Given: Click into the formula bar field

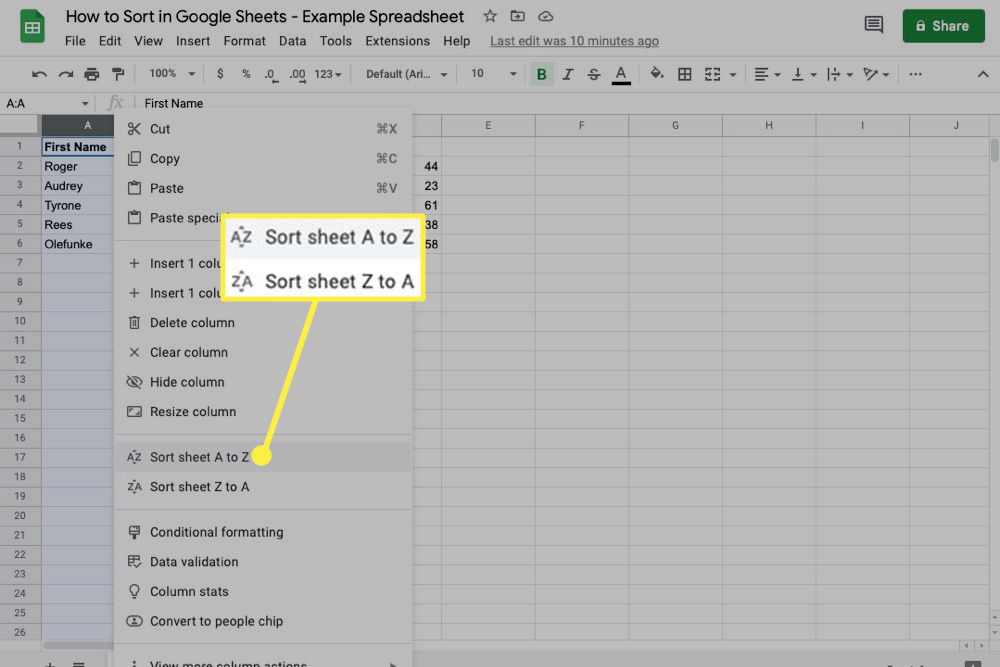Looking at the screenshot, I should point(568,103).
